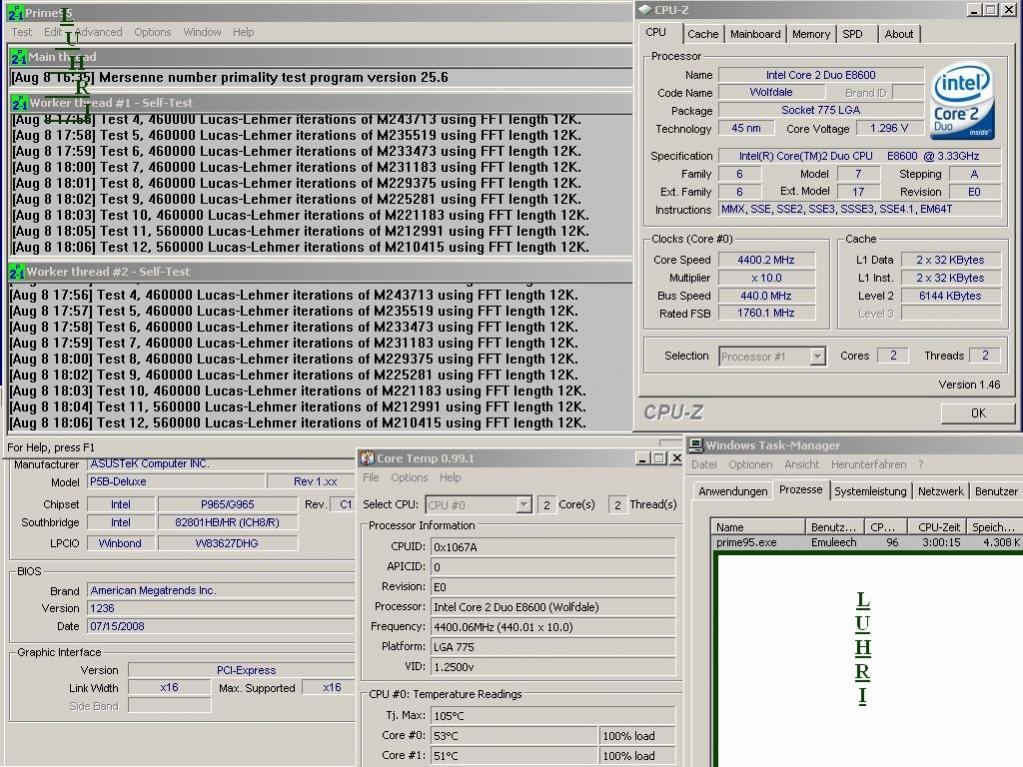Open the Help menu in Prime95

pyautogui.click(x=243, y=32)
